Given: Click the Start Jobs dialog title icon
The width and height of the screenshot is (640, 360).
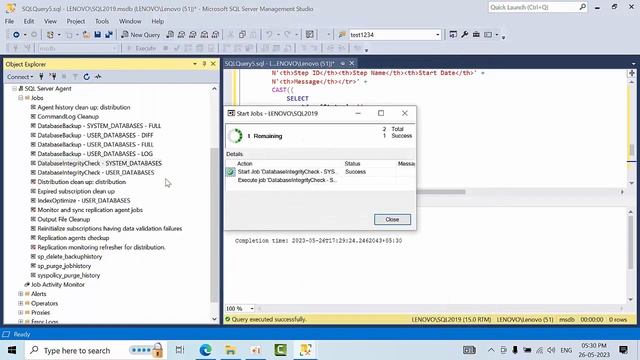Looking at the screenshot, I should click(231, 113).
